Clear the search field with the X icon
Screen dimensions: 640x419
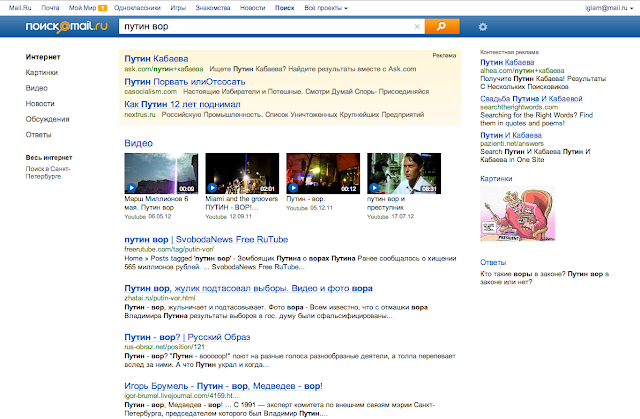coord(417,27)
